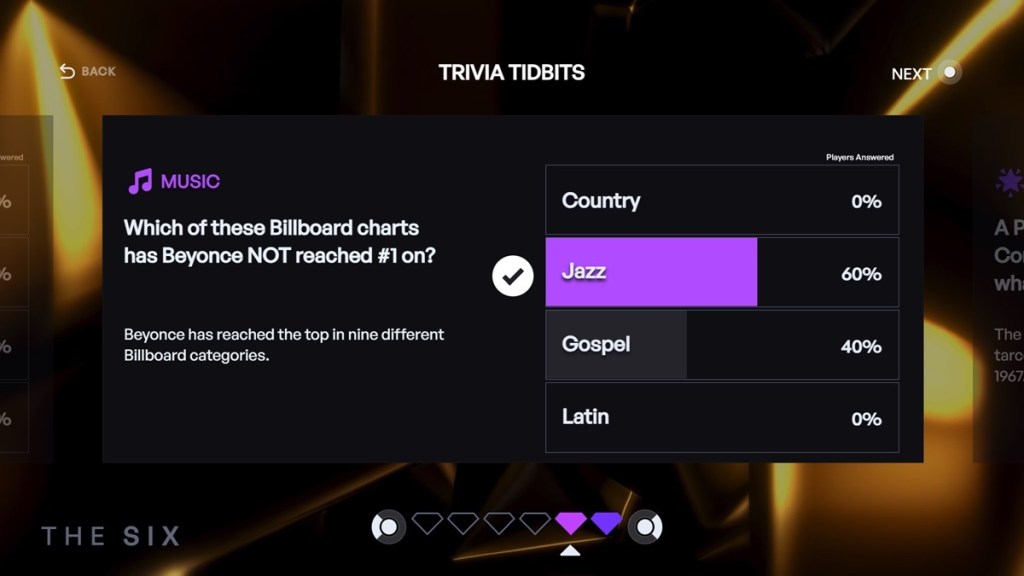Select the first empty diamond indicator
1024x576 pixels.
click(427, 523)
